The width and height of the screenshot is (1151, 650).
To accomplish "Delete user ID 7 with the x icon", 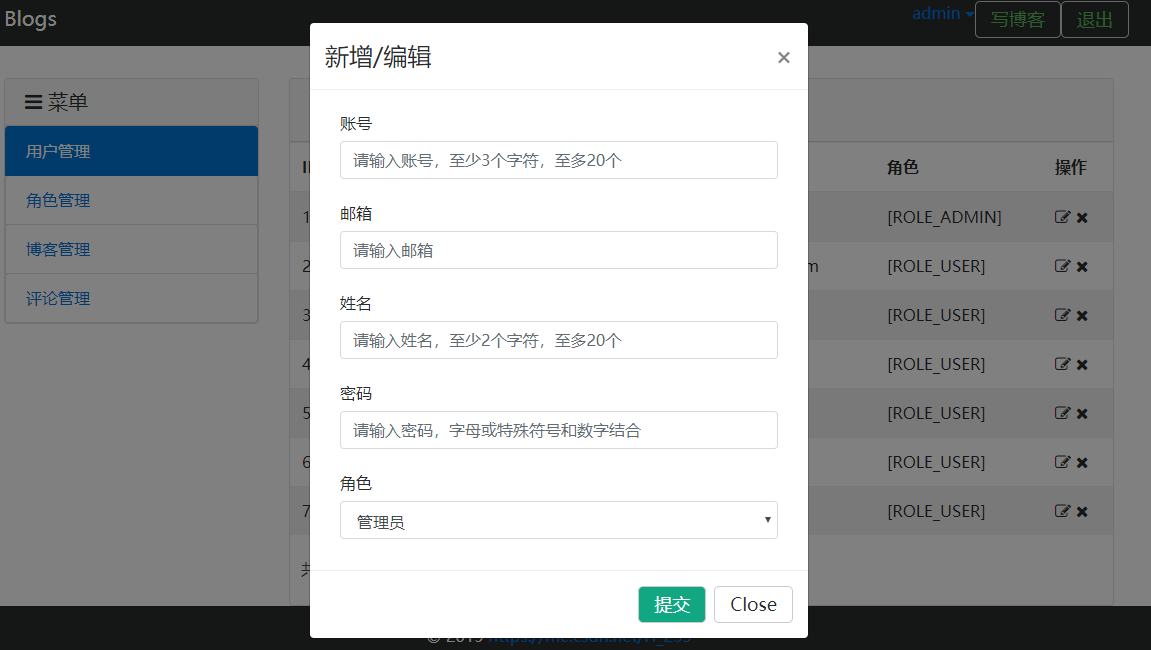I will point(1081,511).
